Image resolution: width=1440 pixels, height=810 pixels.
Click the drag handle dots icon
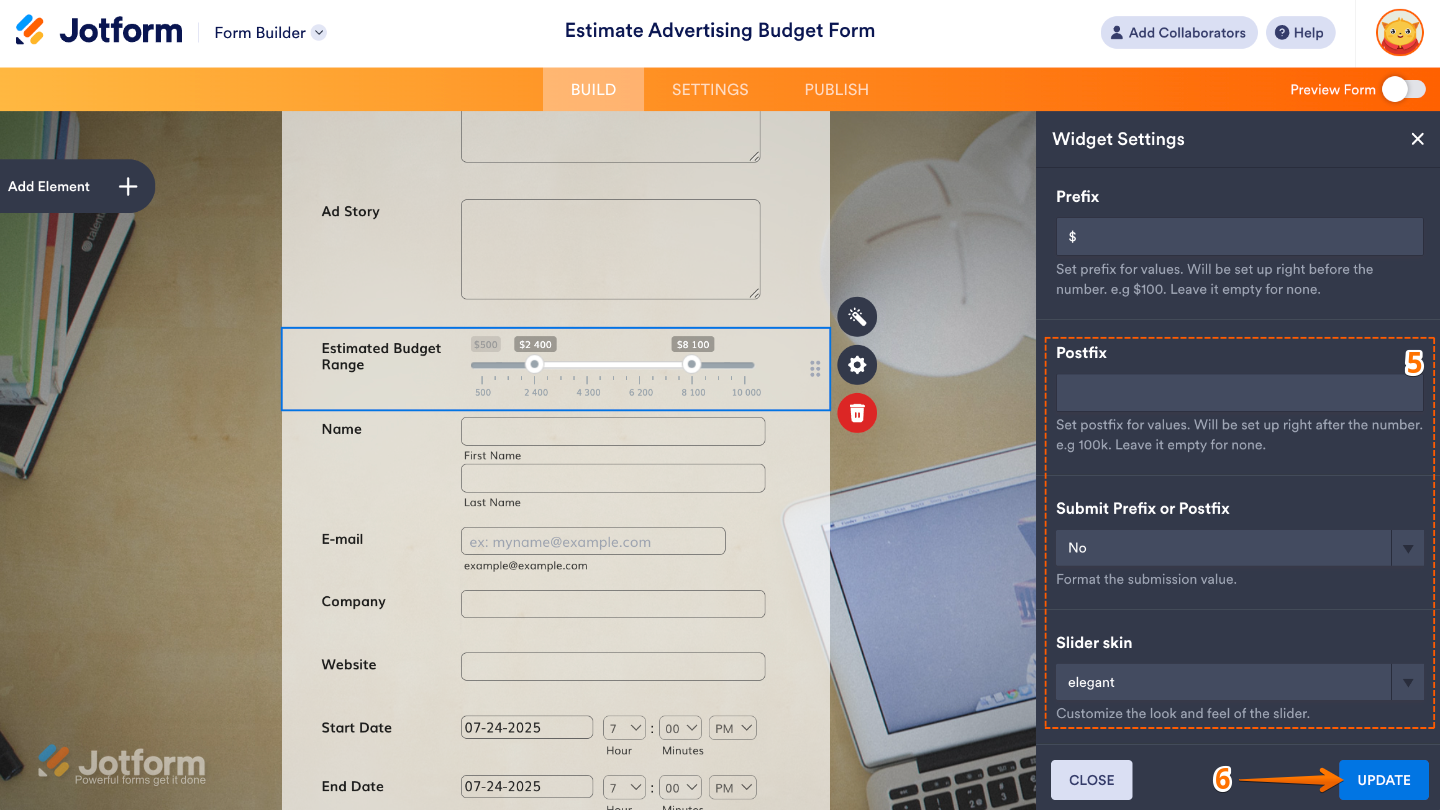815,369
